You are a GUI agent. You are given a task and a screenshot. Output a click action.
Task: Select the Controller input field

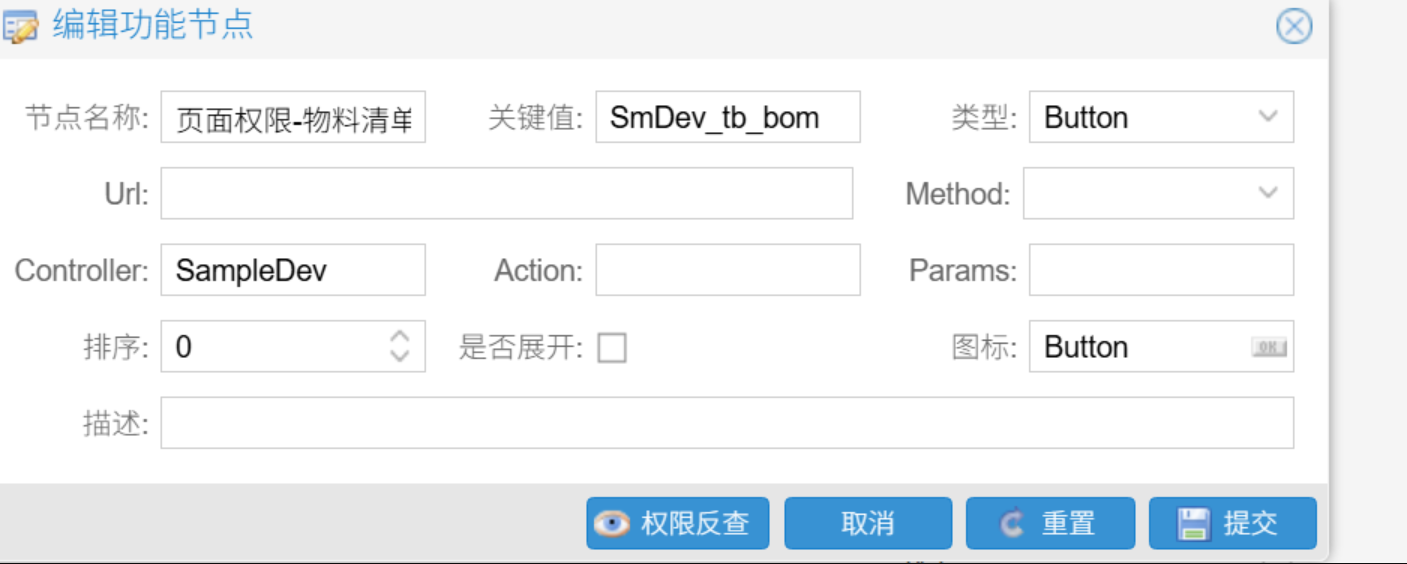point(293,270)
